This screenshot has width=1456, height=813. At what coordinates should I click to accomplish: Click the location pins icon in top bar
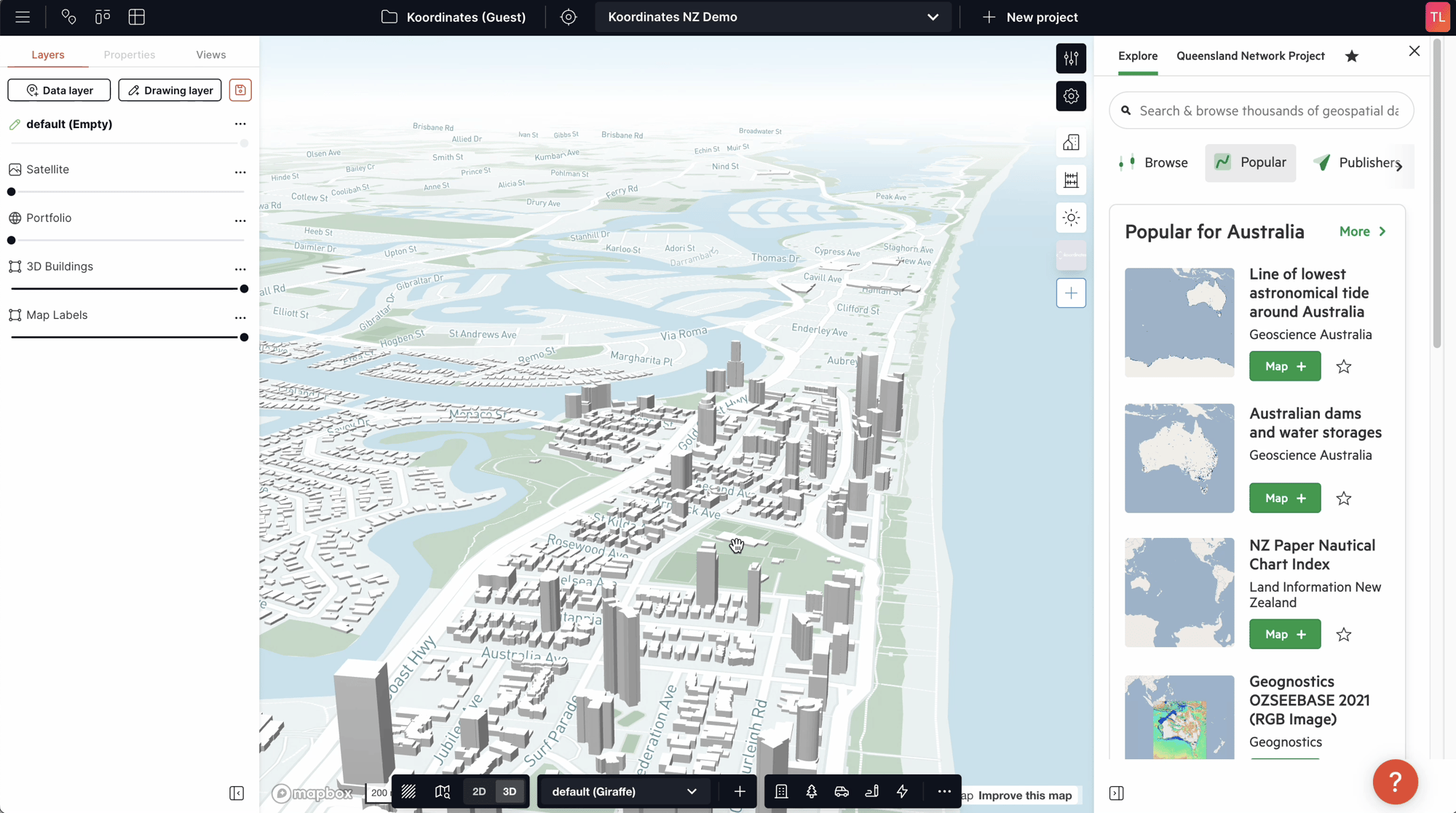pyautogui.click(x=68, y=17)
